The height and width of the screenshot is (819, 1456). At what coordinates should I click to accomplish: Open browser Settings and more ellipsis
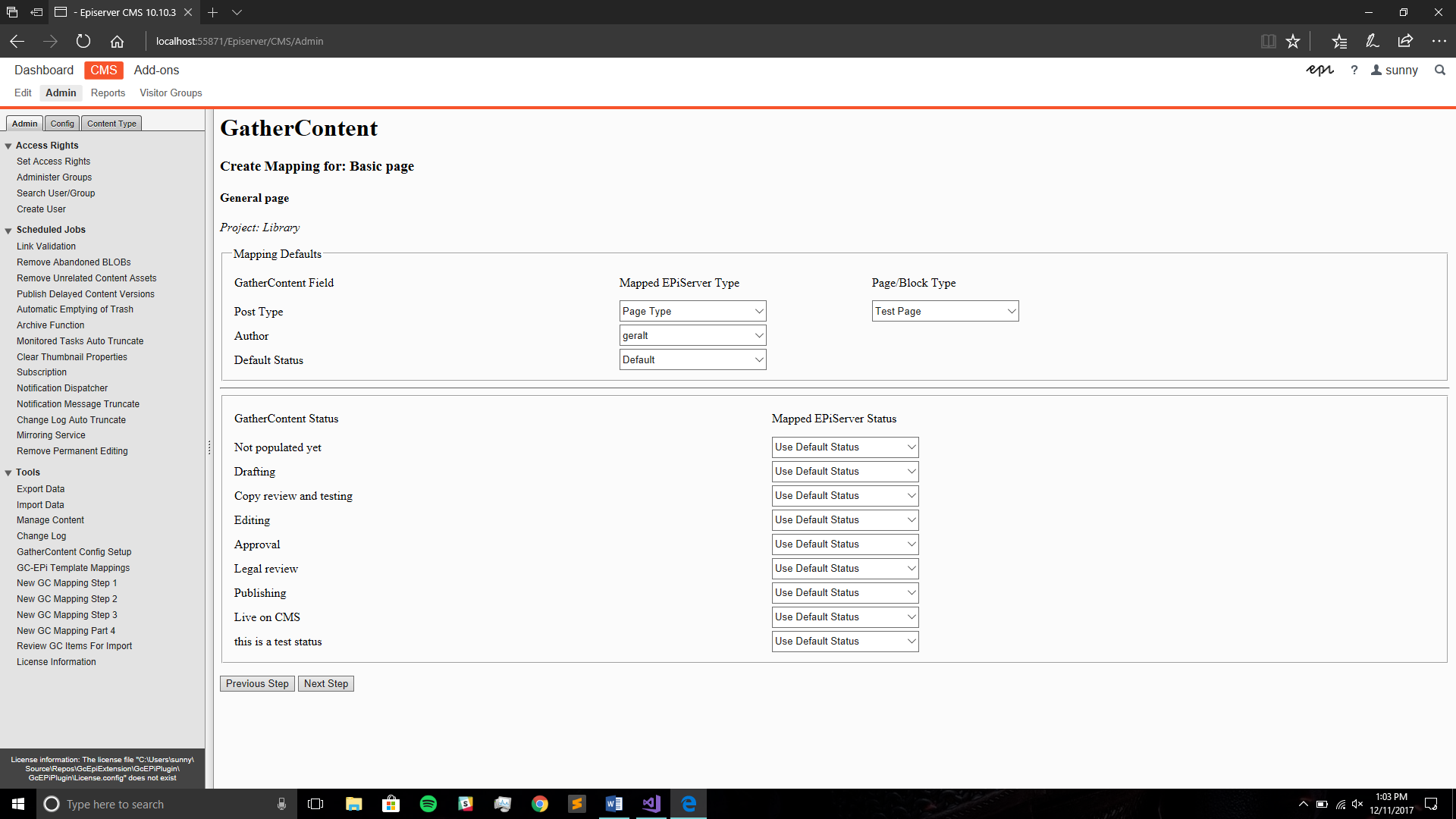1439,41
